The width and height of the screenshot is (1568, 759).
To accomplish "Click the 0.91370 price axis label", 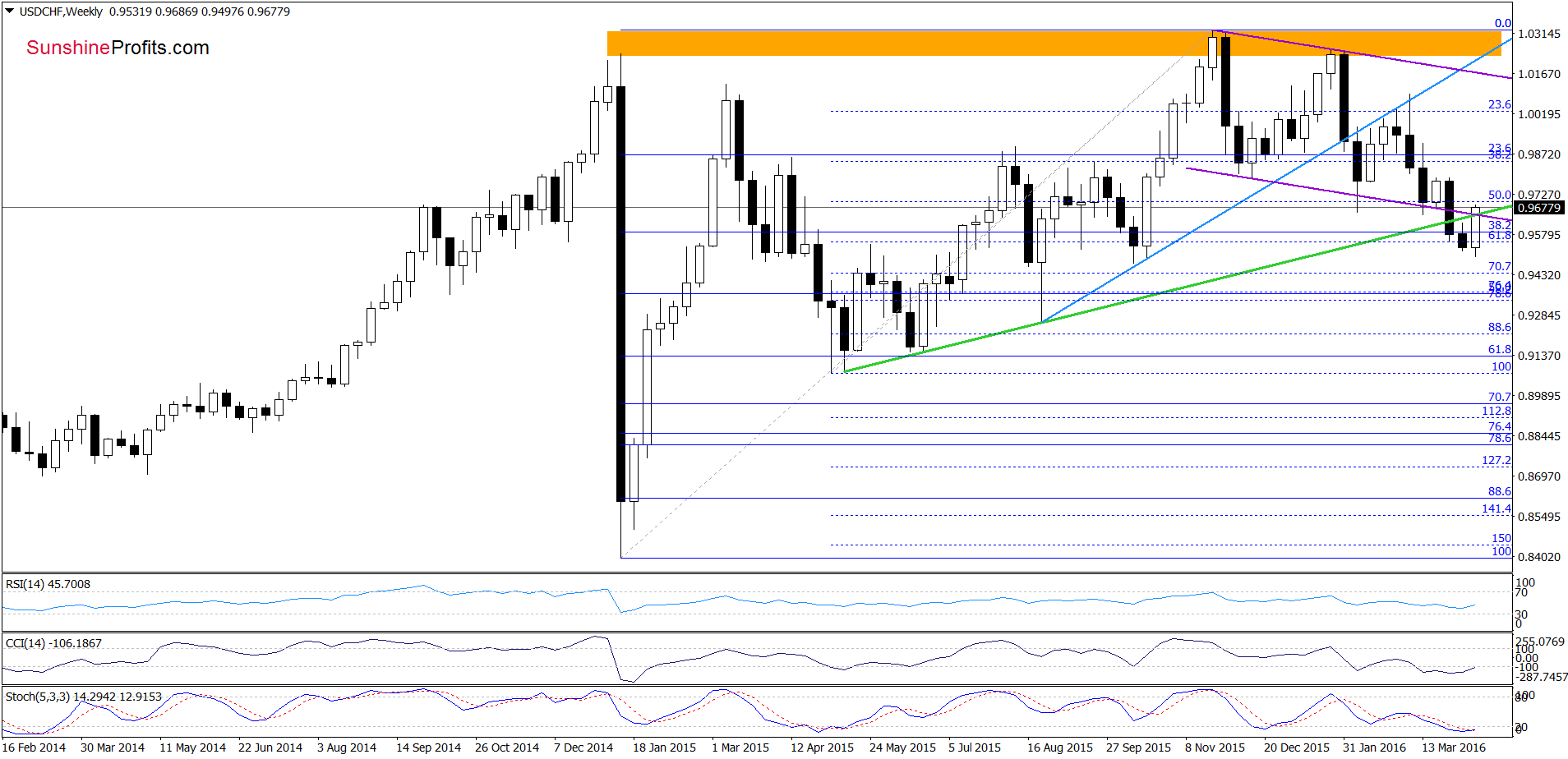I will coord(1538,356).
